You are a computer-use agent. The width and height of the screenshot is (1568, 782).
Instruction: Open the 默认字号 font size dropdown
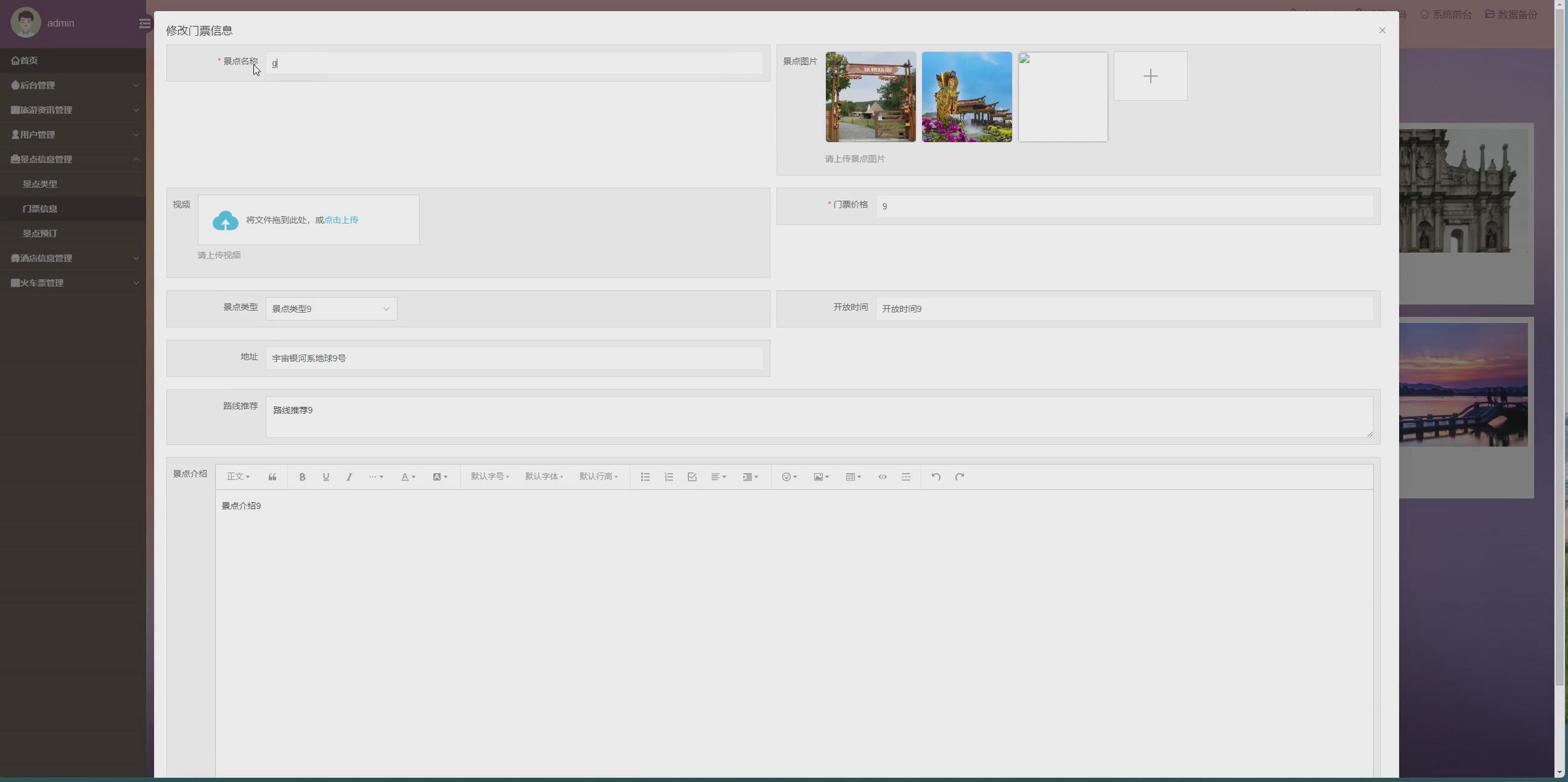pyautogui.click(x=489, y=477)
